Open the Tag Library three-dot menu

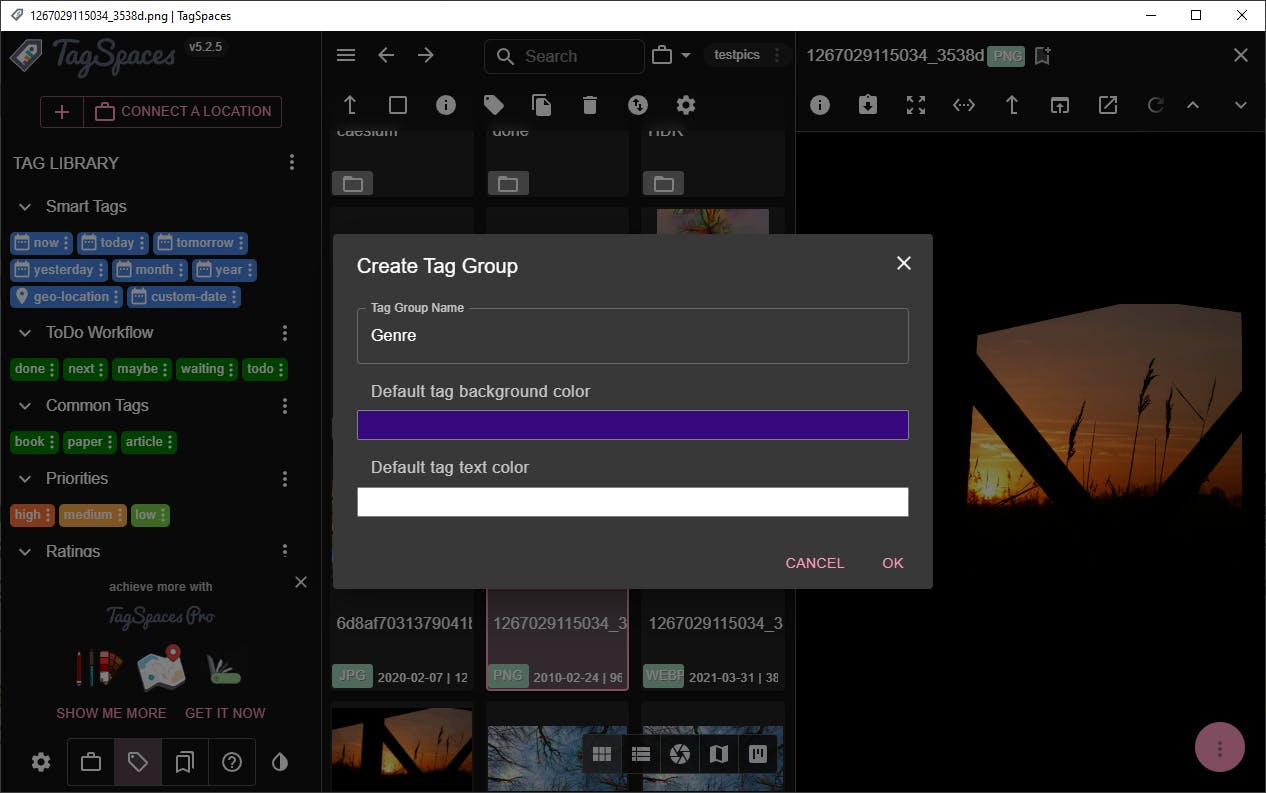pyautogui.click(x=292, y=163)
